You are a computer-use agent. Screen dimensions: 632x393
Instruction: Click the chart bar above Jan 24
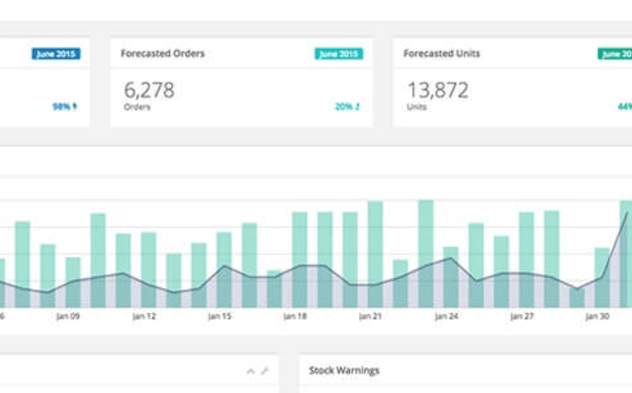pos(451,277)
